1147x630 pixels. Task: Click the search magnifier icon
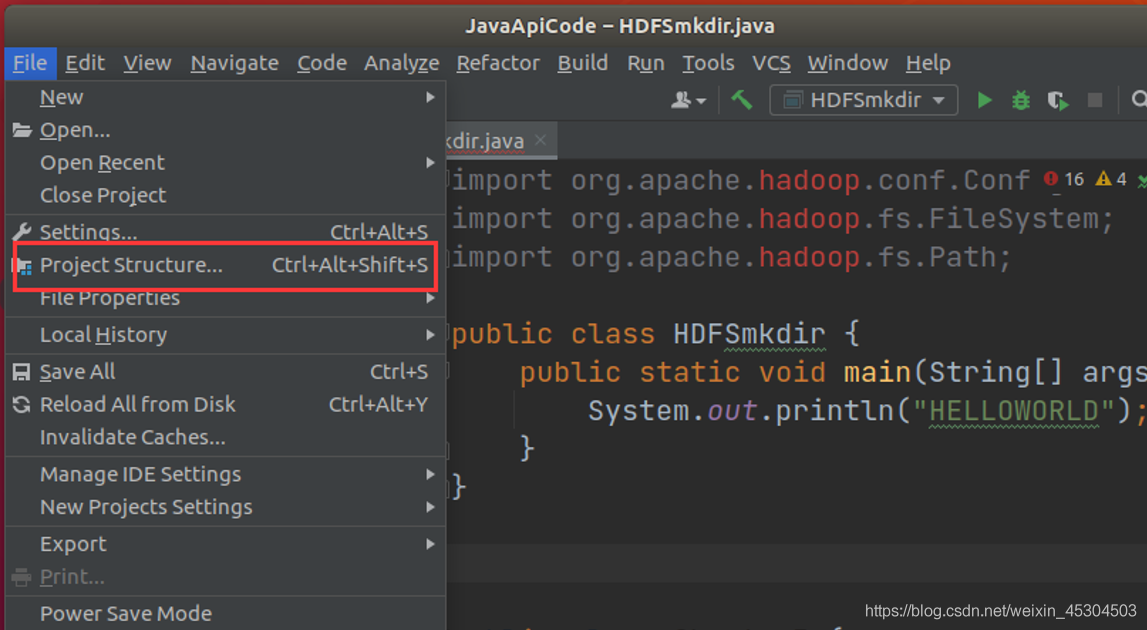(1138, 100)
